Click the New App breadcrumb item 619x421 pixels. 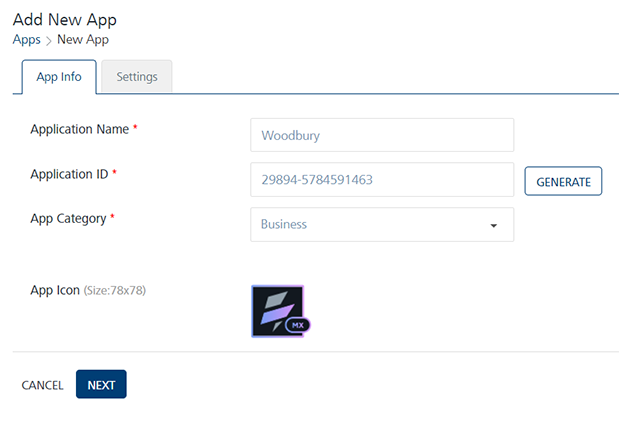pos(83,40)
